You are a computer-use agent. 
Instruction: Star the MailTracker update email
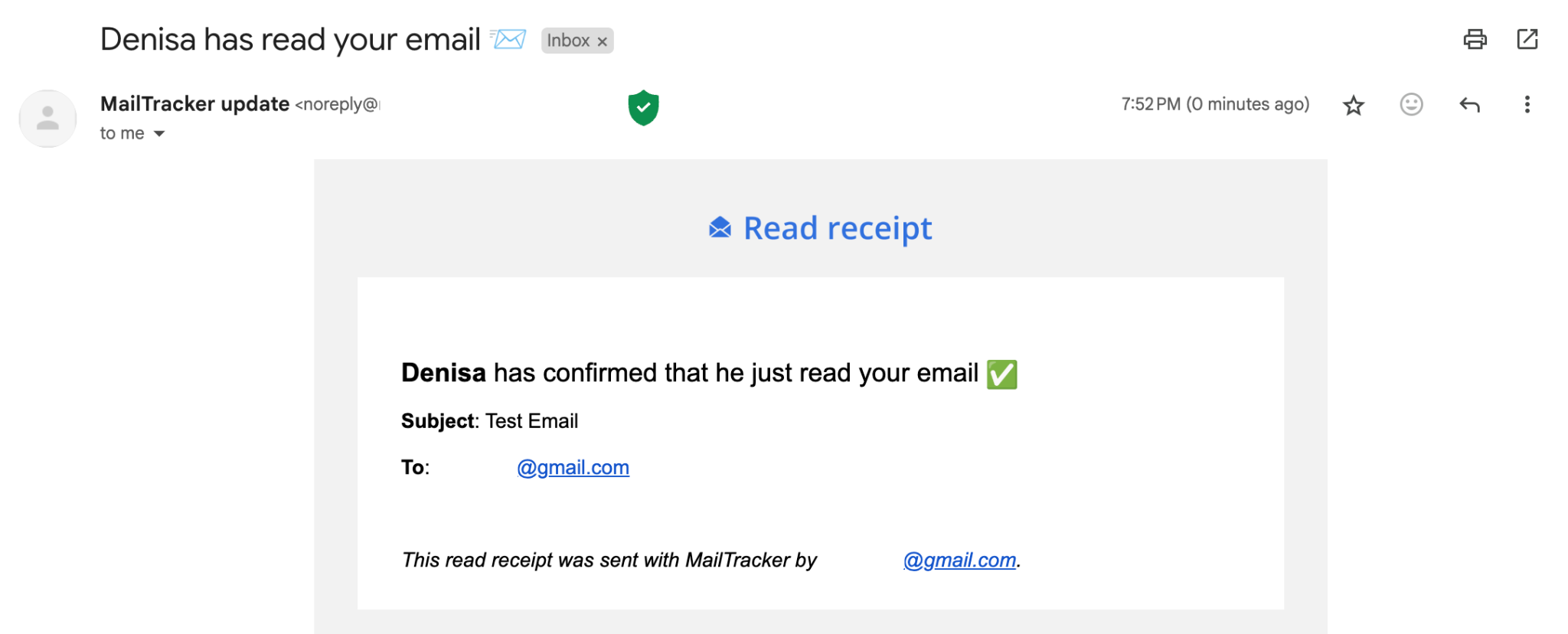(x=1354, y=104)
